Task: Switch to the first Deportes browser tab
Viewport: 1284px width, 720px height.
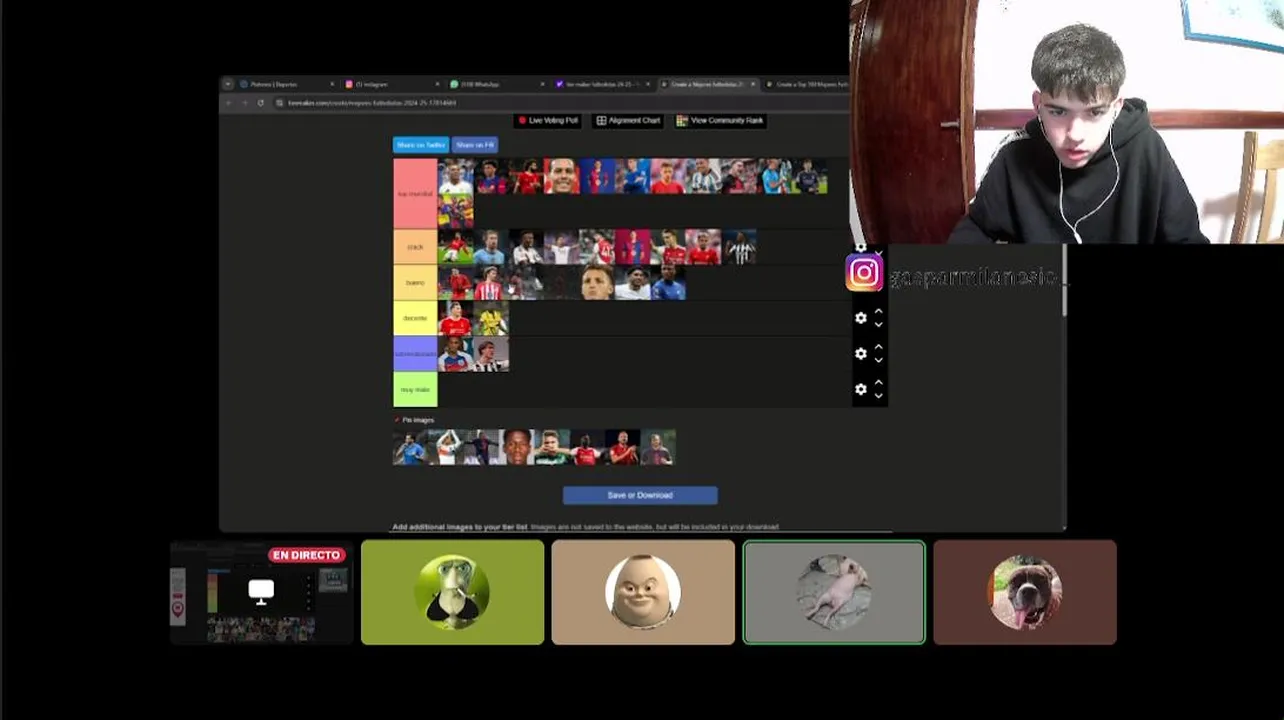Action: pyautogui.click(x=287, y=84)
